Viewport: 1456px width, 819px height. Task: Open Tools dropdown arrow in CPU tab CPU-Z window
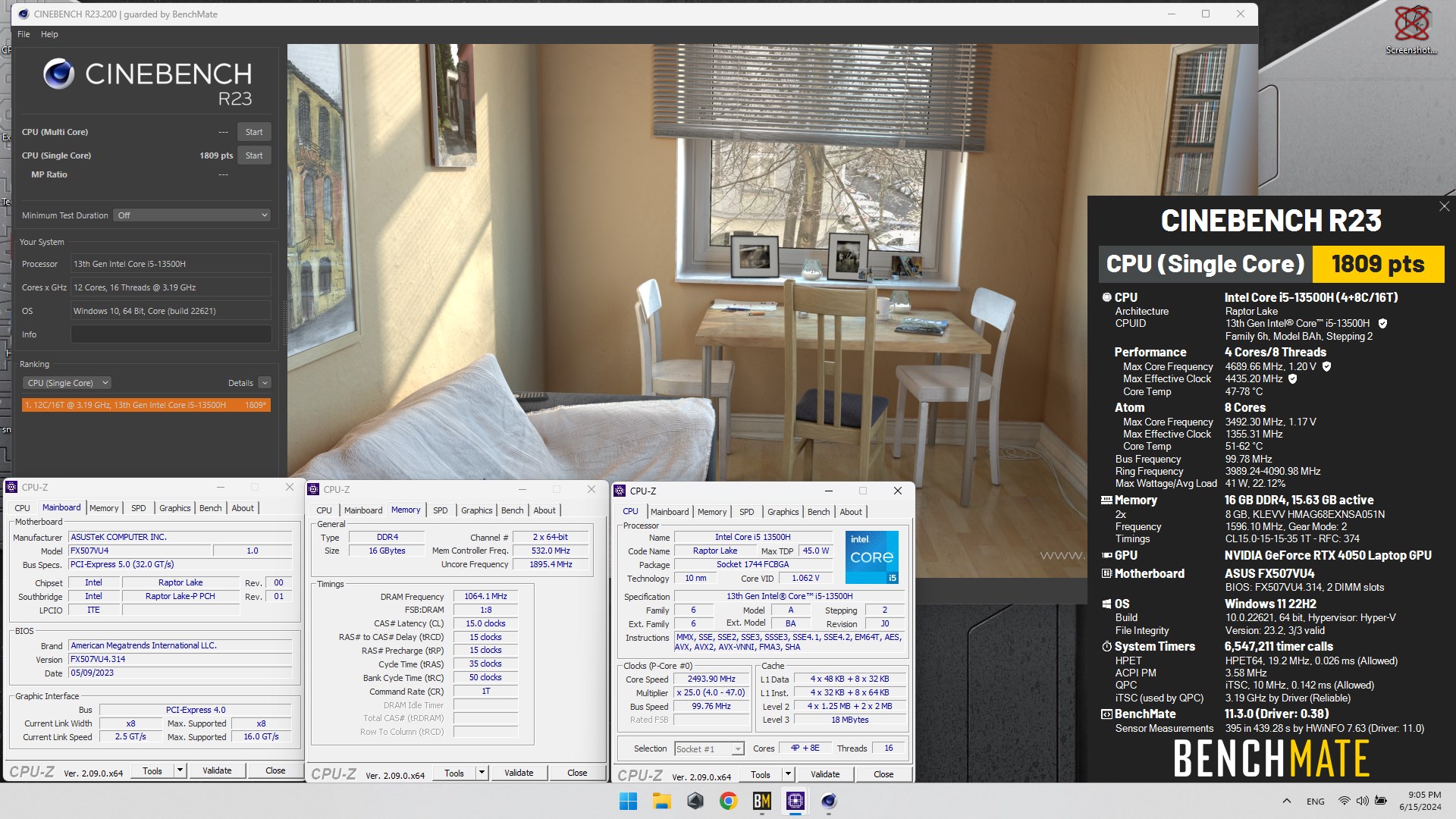click(x=788, y=774)
